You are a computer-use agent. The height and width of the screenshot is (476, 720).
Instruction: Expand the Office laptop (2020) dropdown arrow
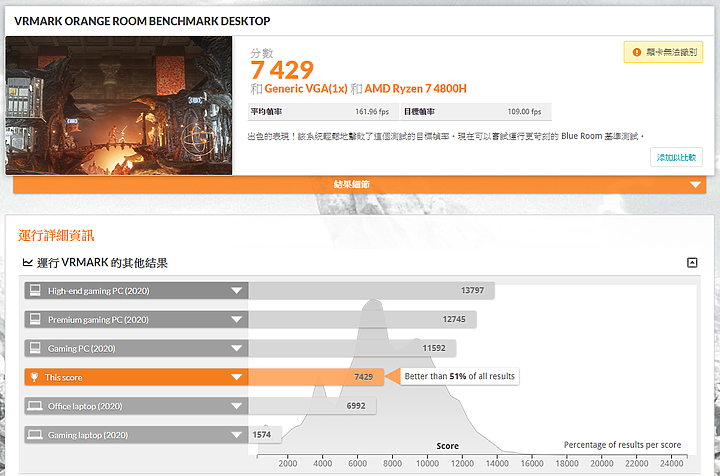pyautogui.click(x=236, y=406)
